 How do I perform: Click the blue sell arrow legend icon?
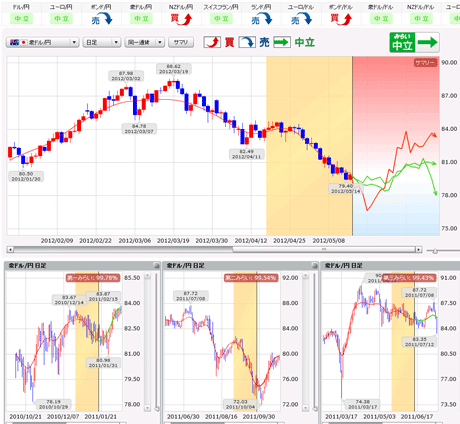(247, 42)
